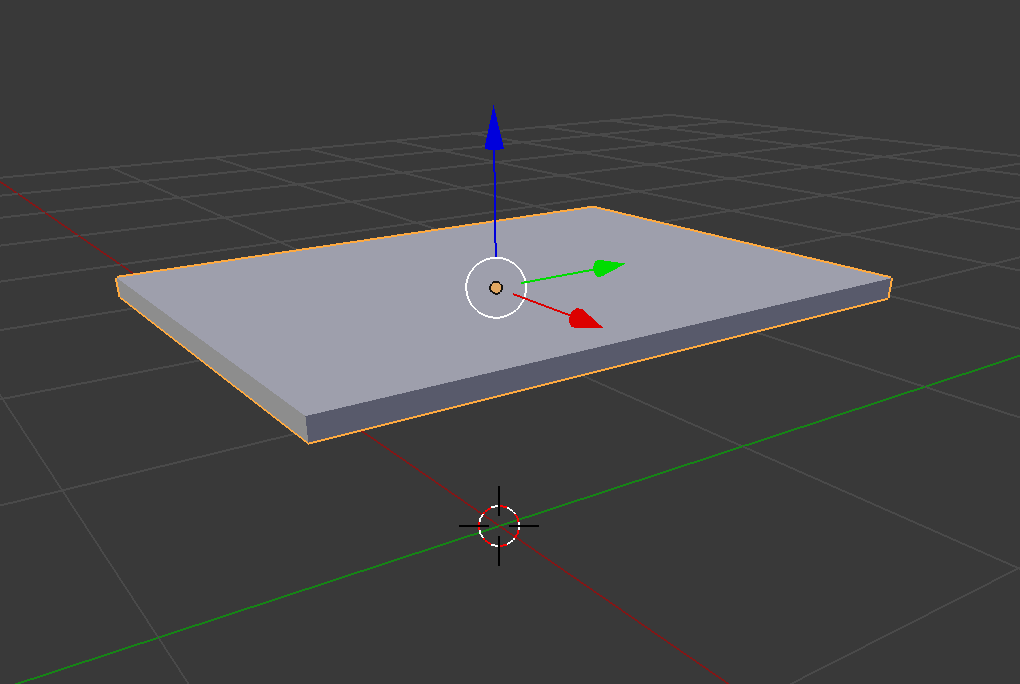The height and width of the screenshot is (684, 1020).
Task: Click the blue Z-axis arrowhead of the gizmo
Action: point(494,129)
